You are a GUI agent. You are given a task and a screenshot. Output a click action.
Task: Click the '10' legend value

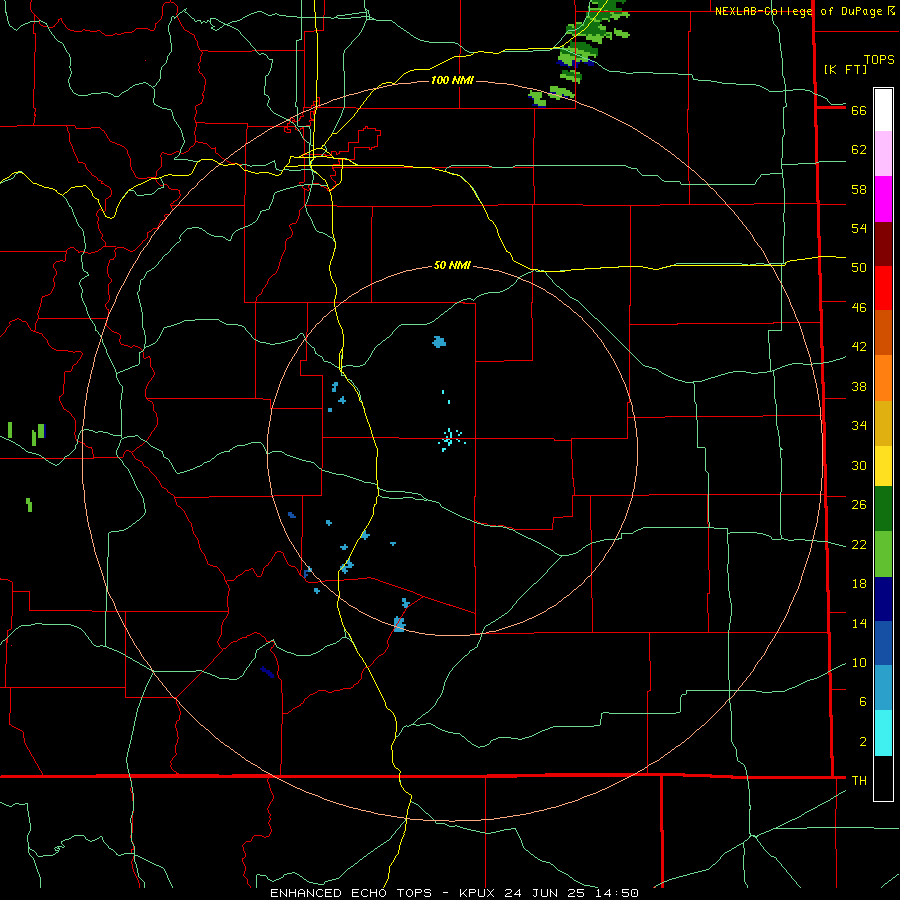point(859,663)
